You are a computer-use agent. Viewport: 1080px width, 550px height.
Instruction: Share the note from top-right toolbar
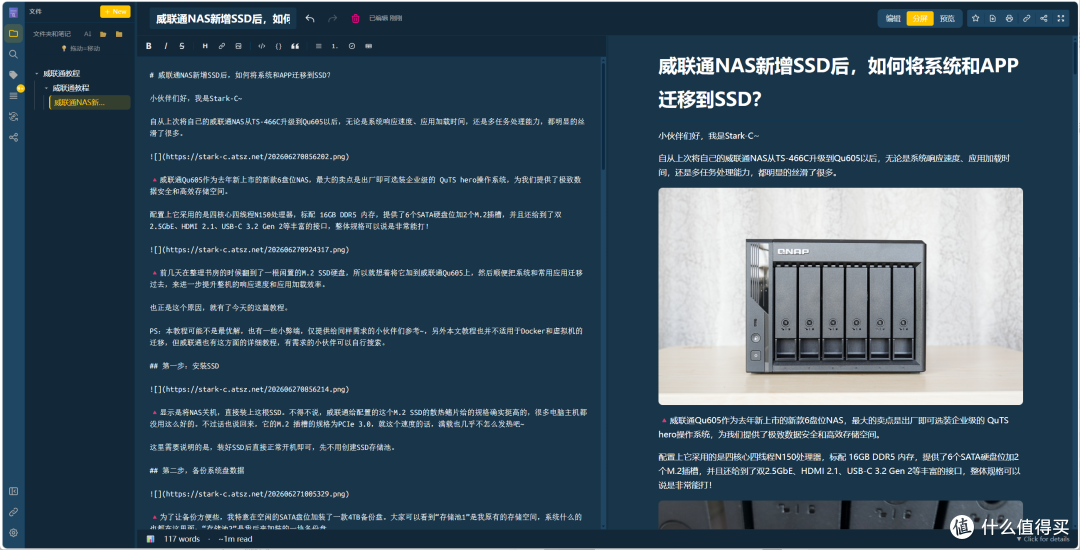click(1043, 19)
